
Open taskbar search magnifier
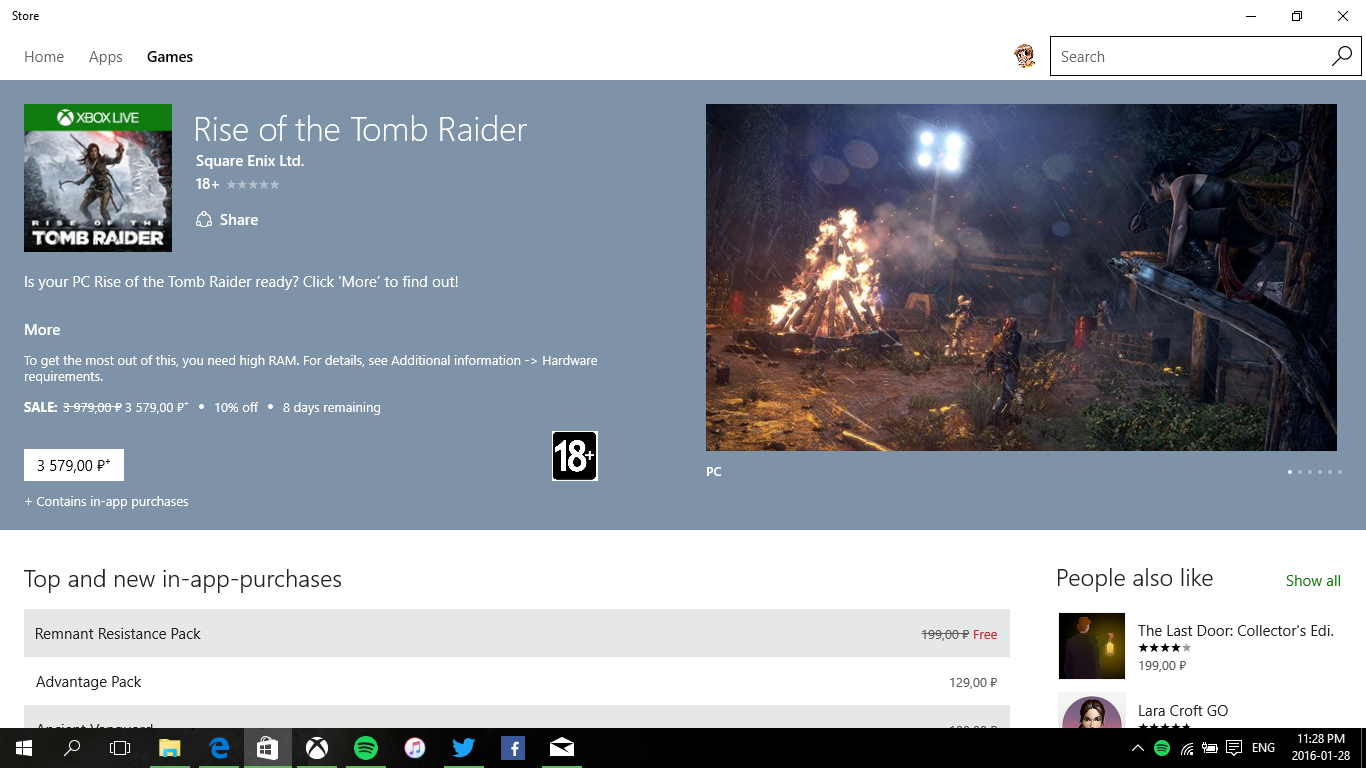(x=72, y=748)
